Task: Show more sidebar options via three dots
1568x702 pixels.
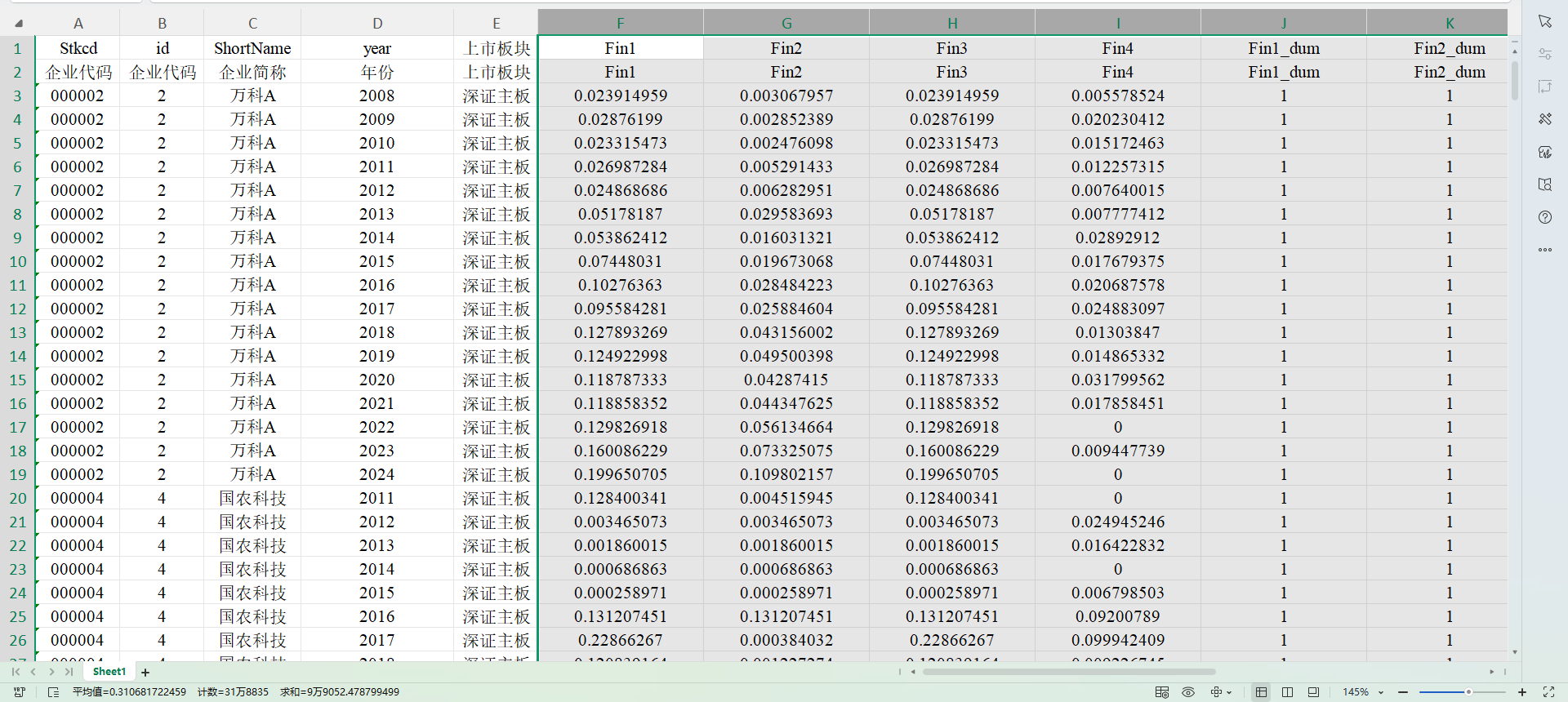Action: coord(1544,250)
